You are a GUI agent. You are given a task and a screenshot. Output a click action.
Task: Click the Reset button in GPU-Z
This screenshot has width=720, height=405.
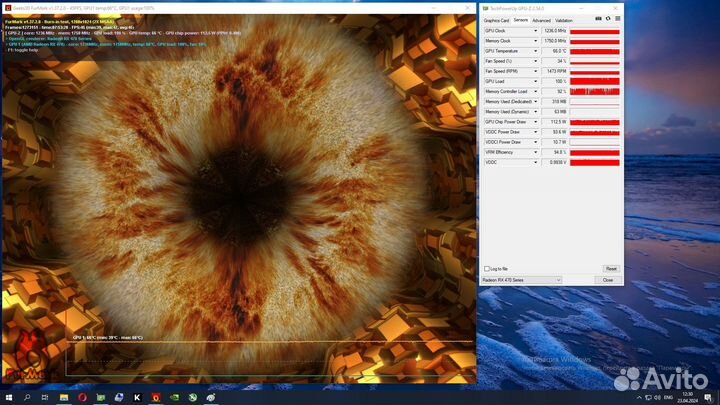pyautogui.click(x=611, y=269)
